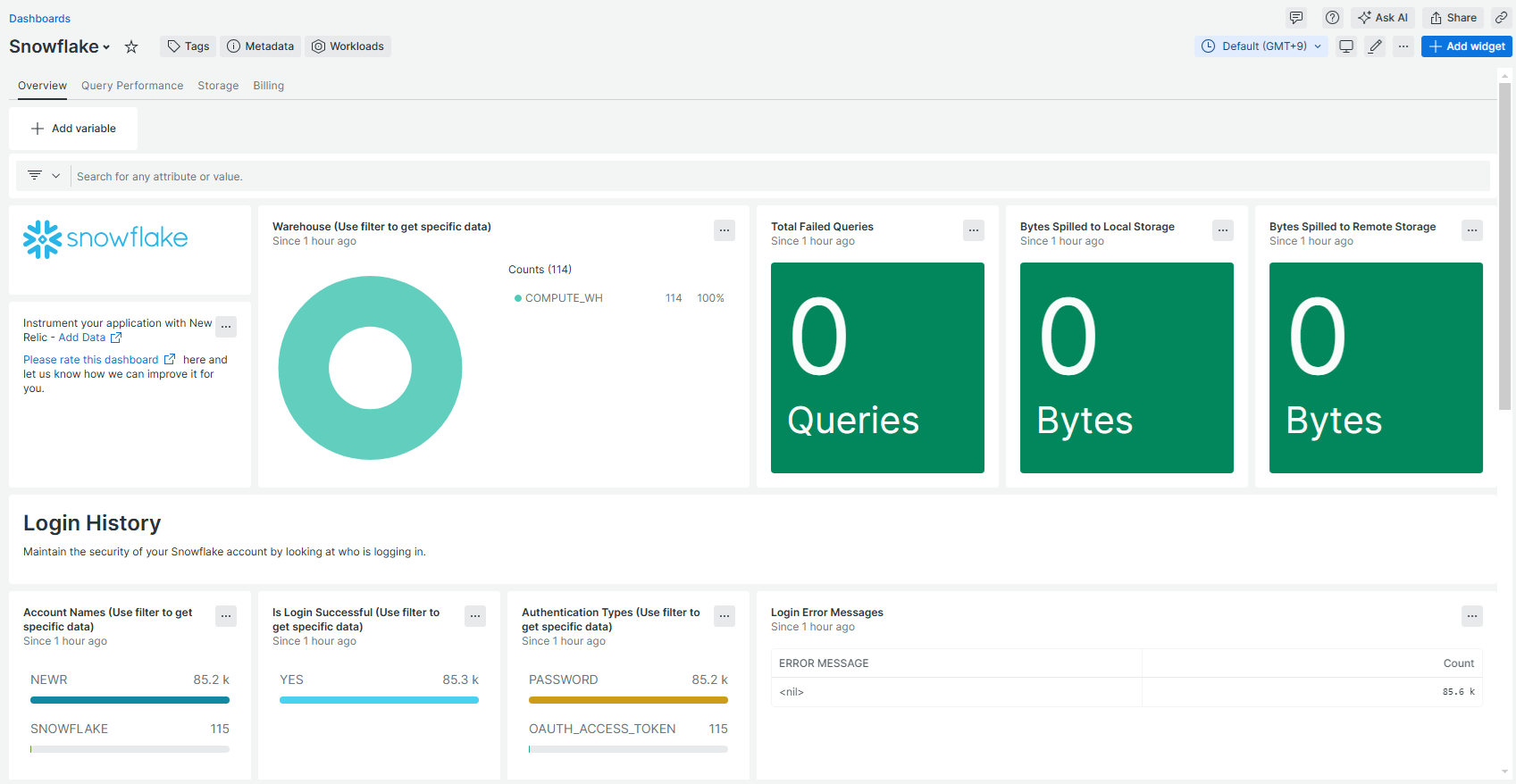The width and height of the screenshot is (1516, 784).
Task: Favorite the Snowflake dashboard with star
Action: [x=131, y=46]
